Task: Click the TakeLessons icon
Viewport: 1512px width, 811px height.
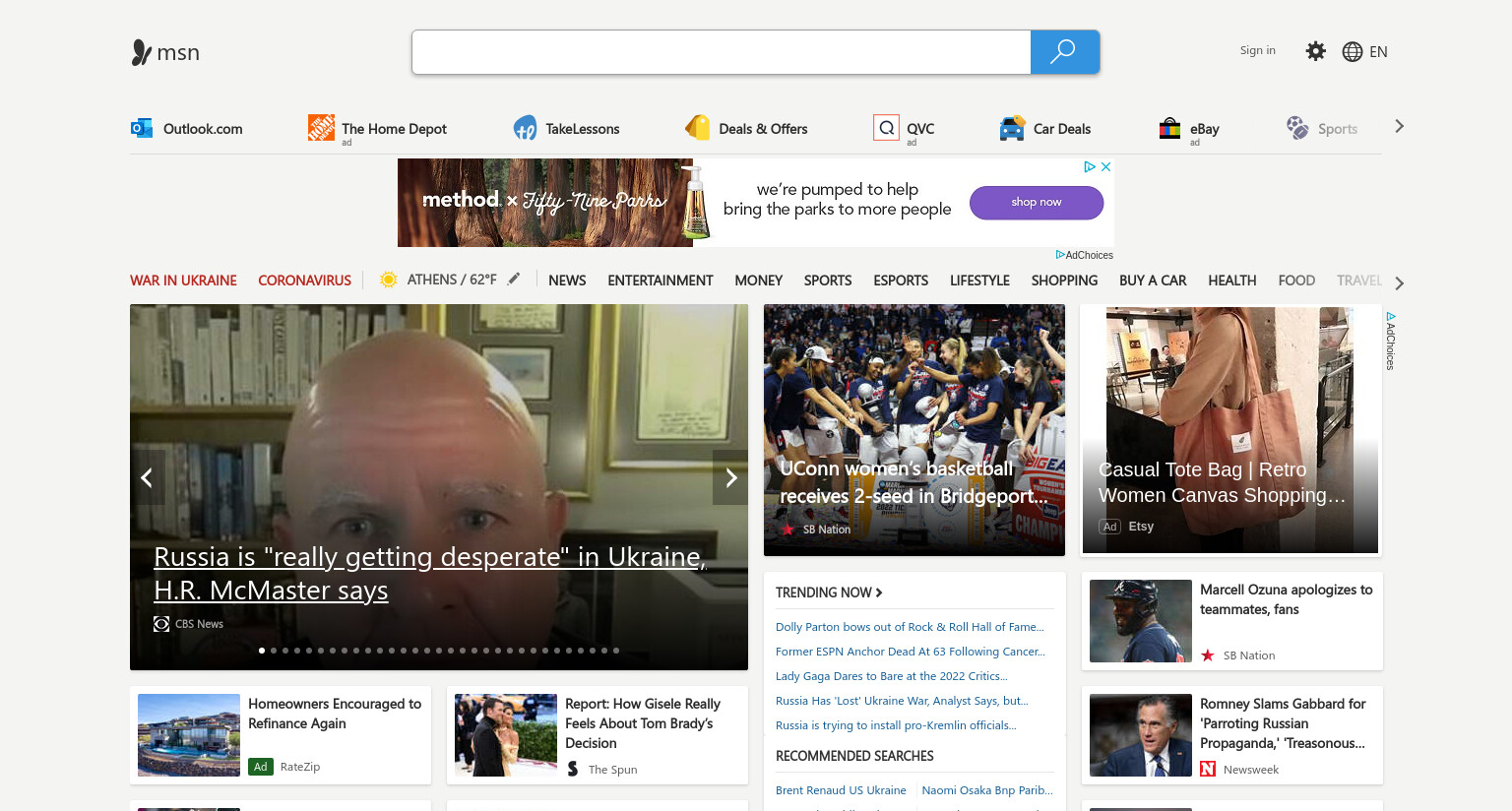Action: click(525, 128)
